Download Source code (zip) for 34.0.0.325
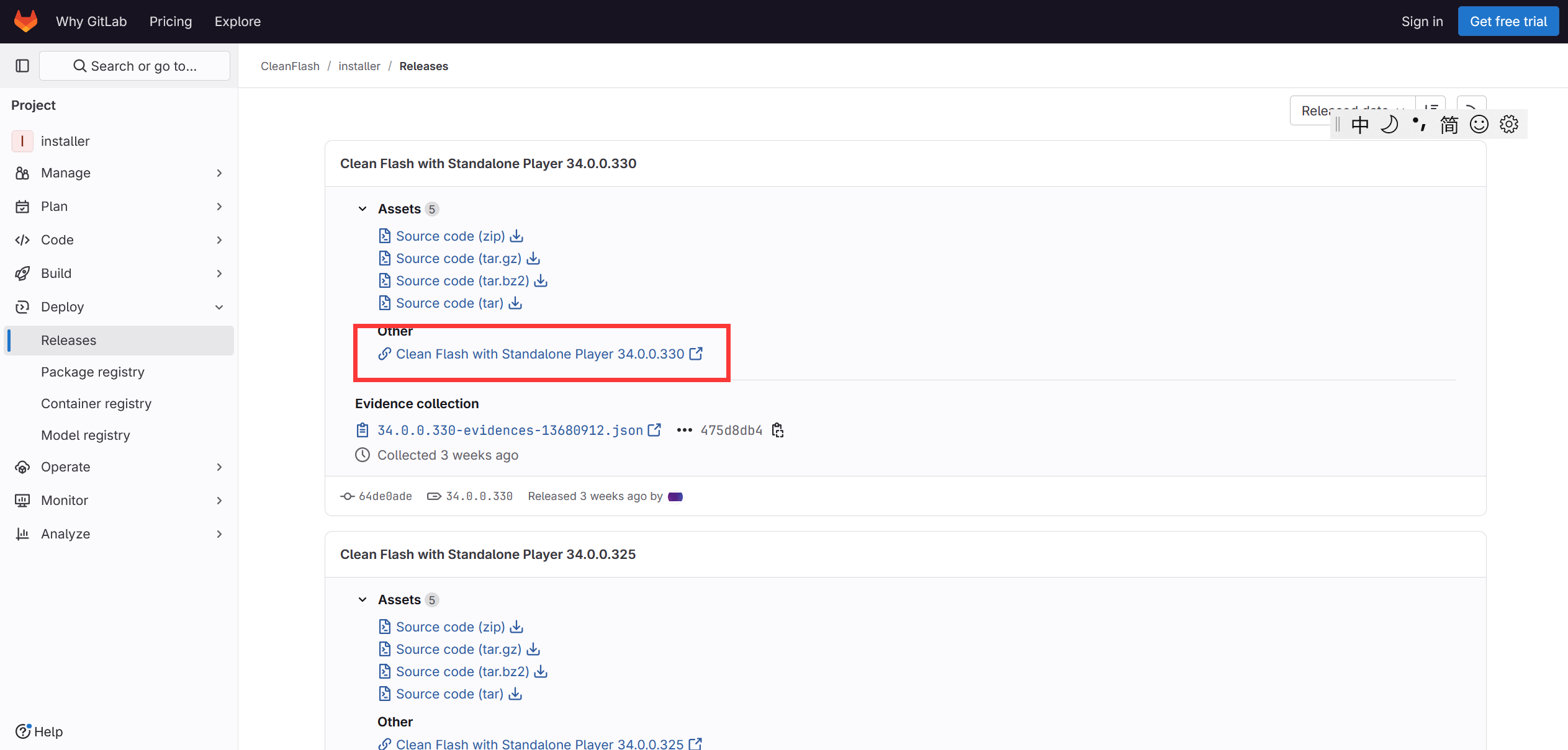This screenshot has width=1568, height=750. click(x=516, y=627)
